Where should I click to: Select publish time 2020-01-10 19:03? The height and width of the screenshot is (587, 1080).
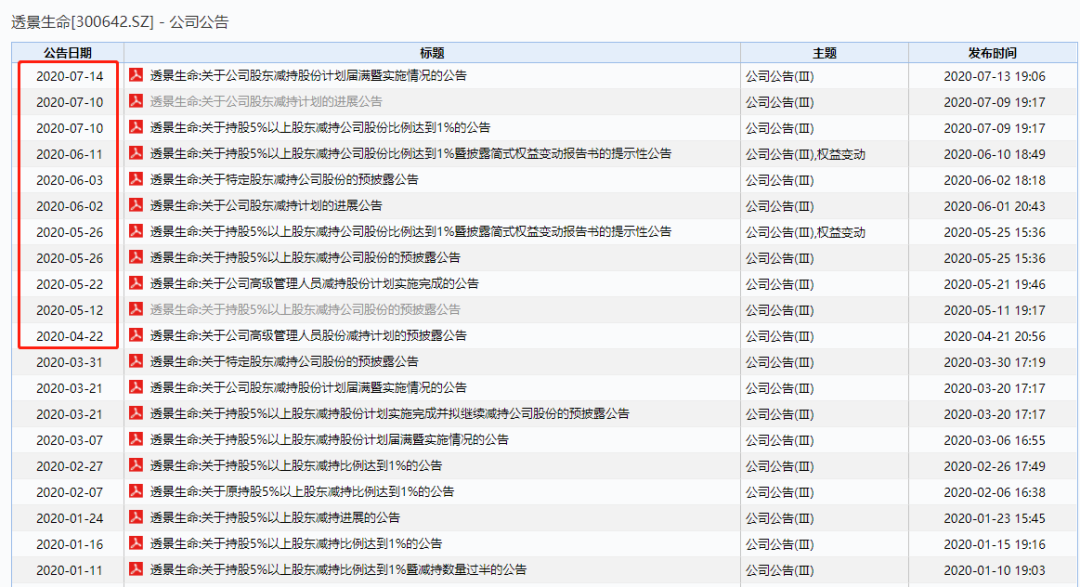[x=994, y=570]
